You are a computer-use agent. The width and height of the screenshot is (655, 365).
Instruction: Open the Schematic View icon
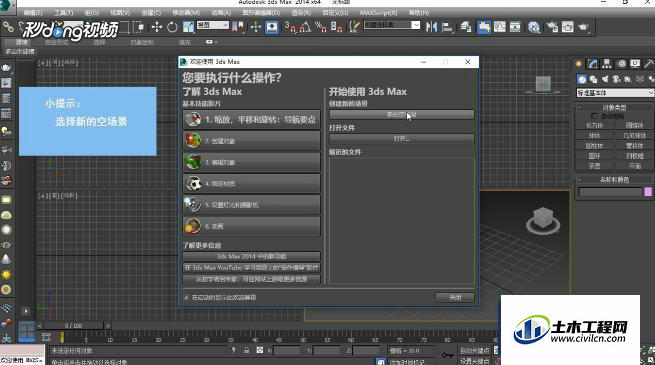click(515, 28)
